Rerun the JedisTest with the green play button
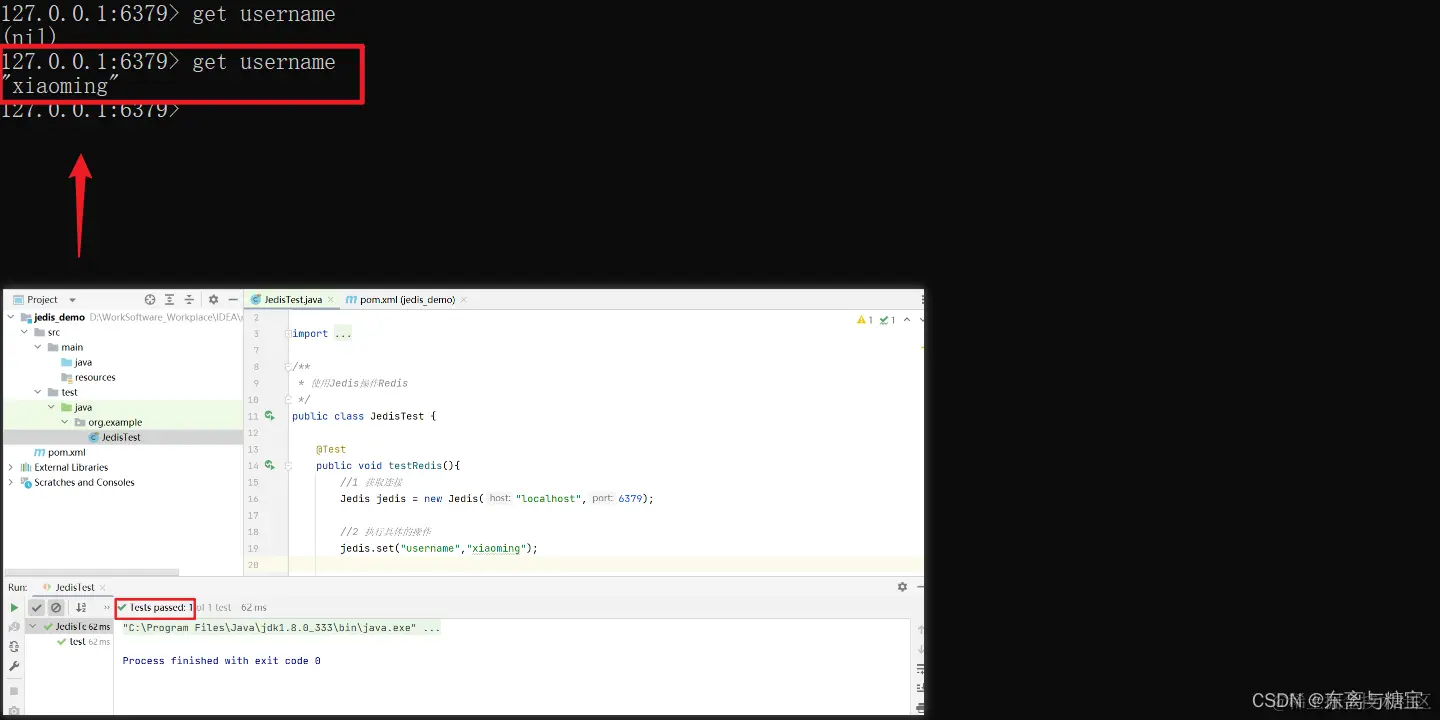This screenshot has height=720, width=1440. point(14,607)
